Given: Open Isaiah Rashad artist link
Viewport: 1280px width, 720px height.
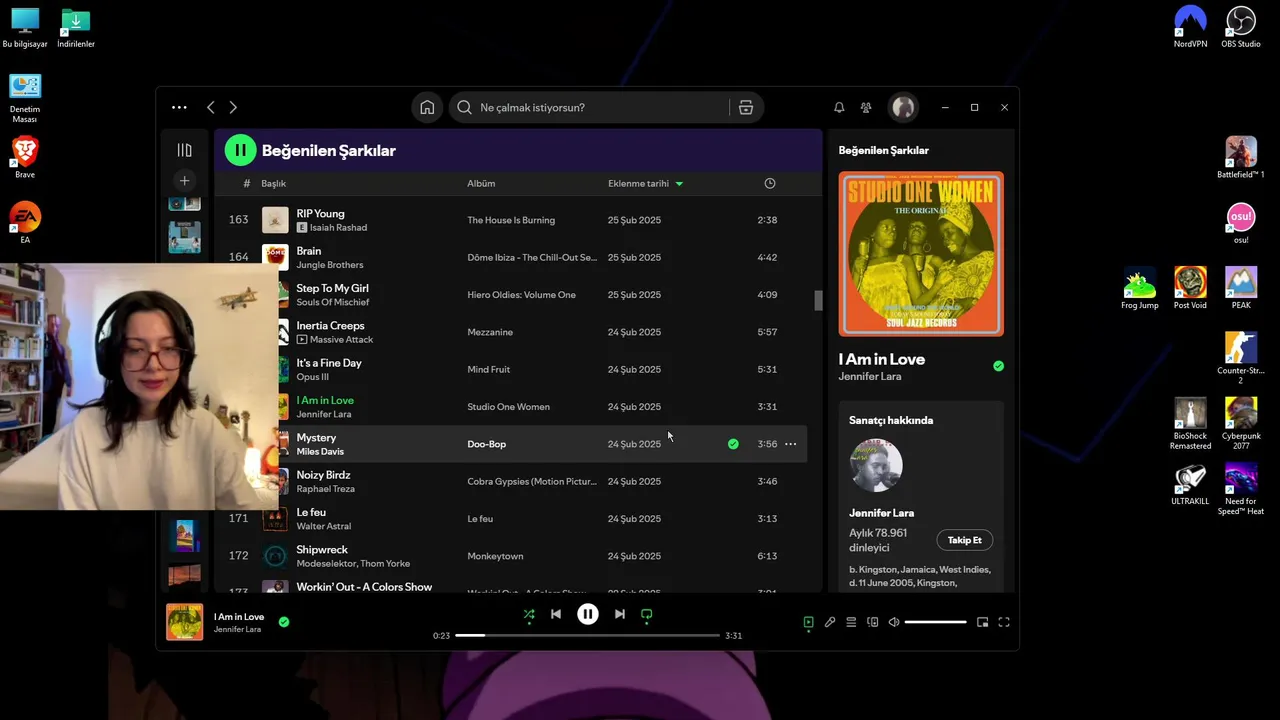Looking at the screenshot, I should [x=338, y=228].
